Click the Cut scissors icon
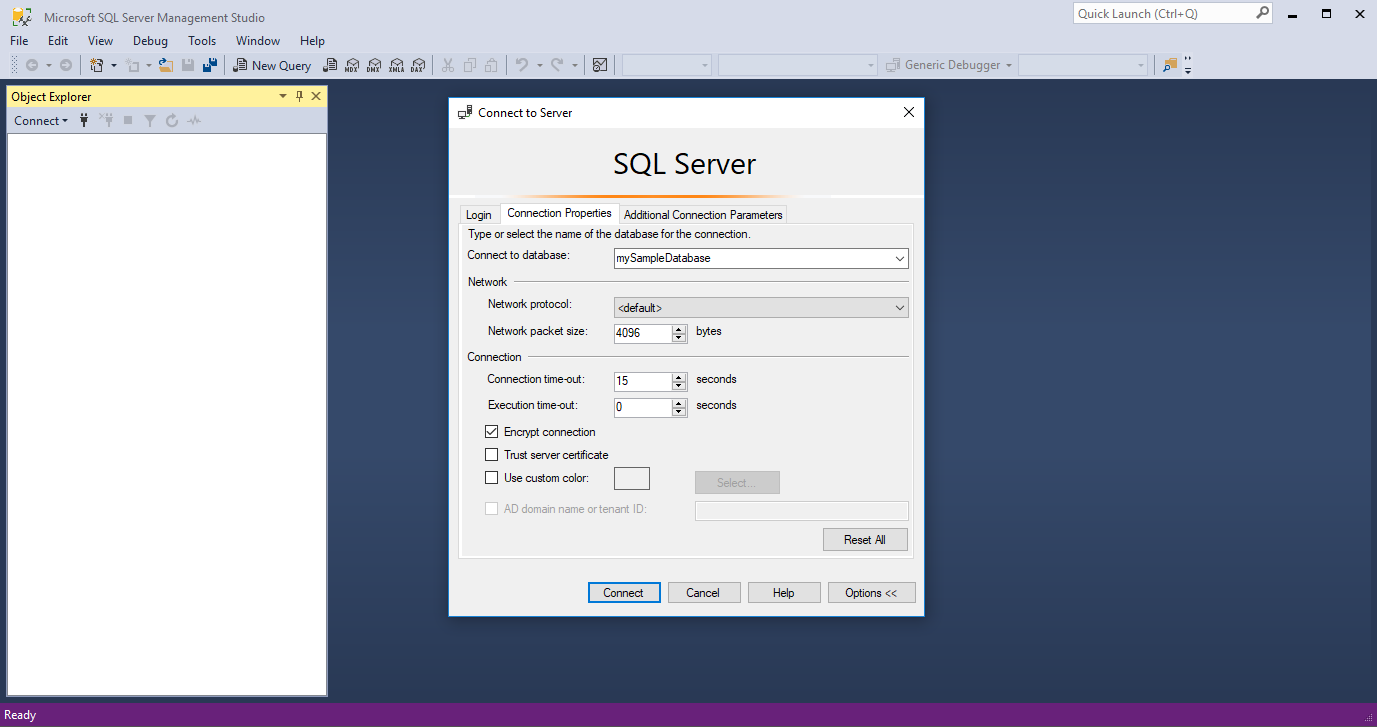 click(x=448, y=65)
